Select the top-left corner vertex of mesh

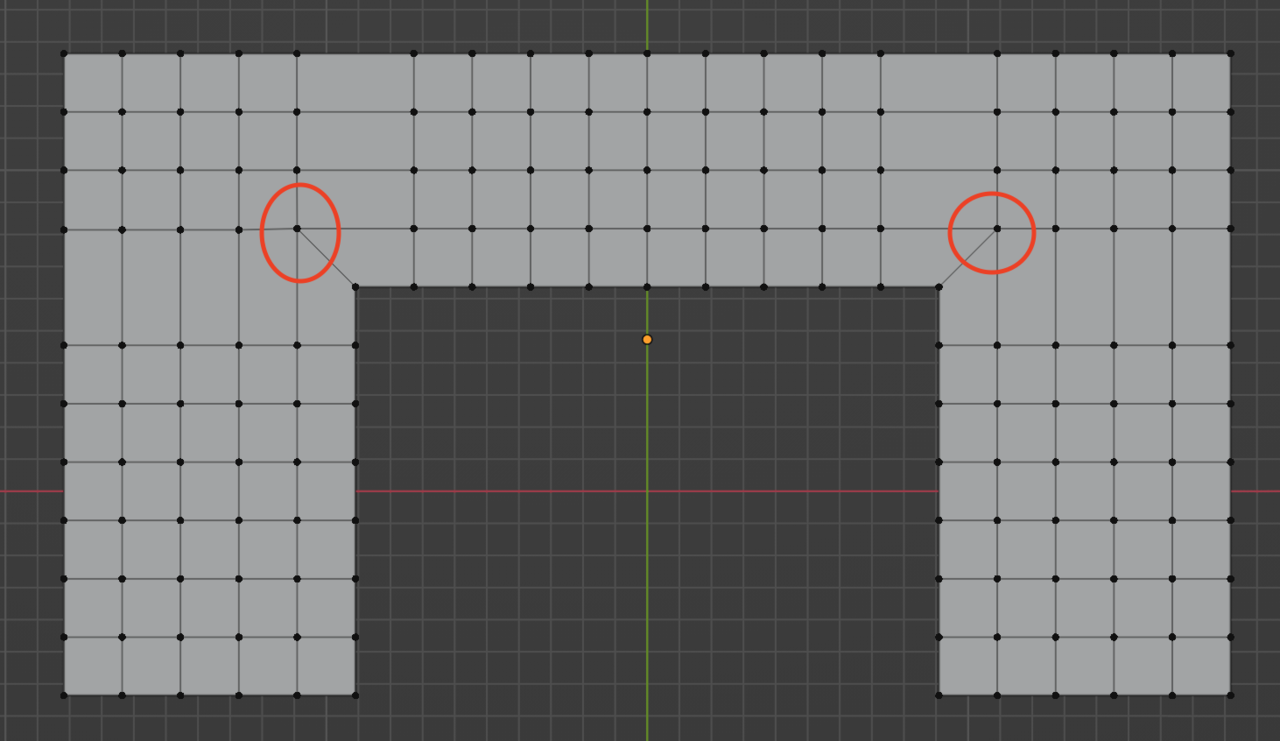[x=64, y=53]
